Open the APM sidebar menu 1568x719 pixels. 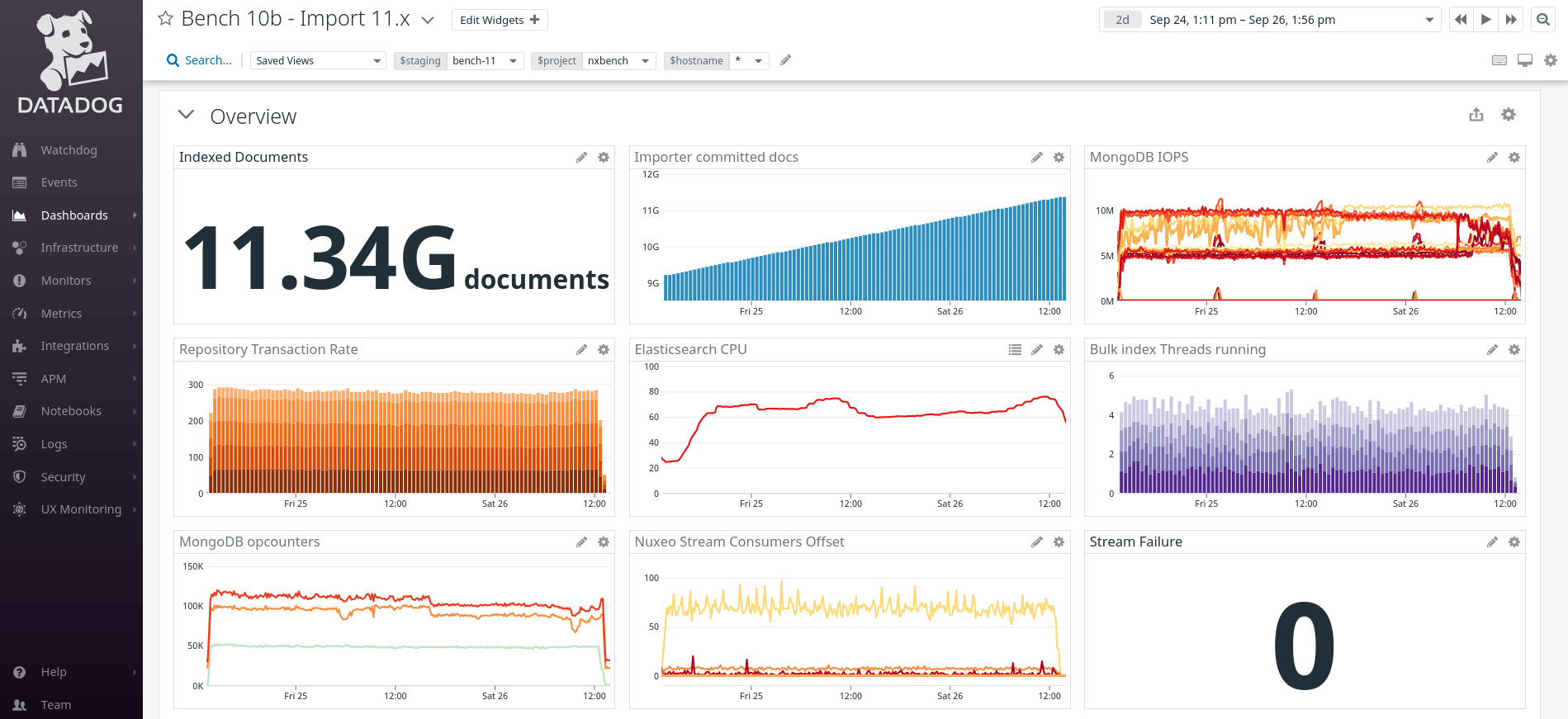(71, 379)
